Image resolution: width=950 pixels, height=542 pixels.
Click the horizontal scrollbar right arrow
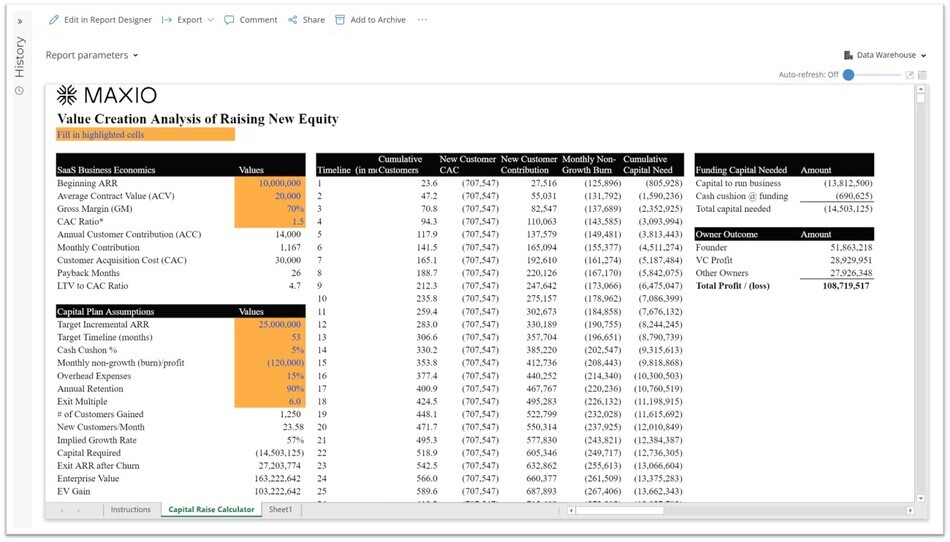[x=910, y=510]
